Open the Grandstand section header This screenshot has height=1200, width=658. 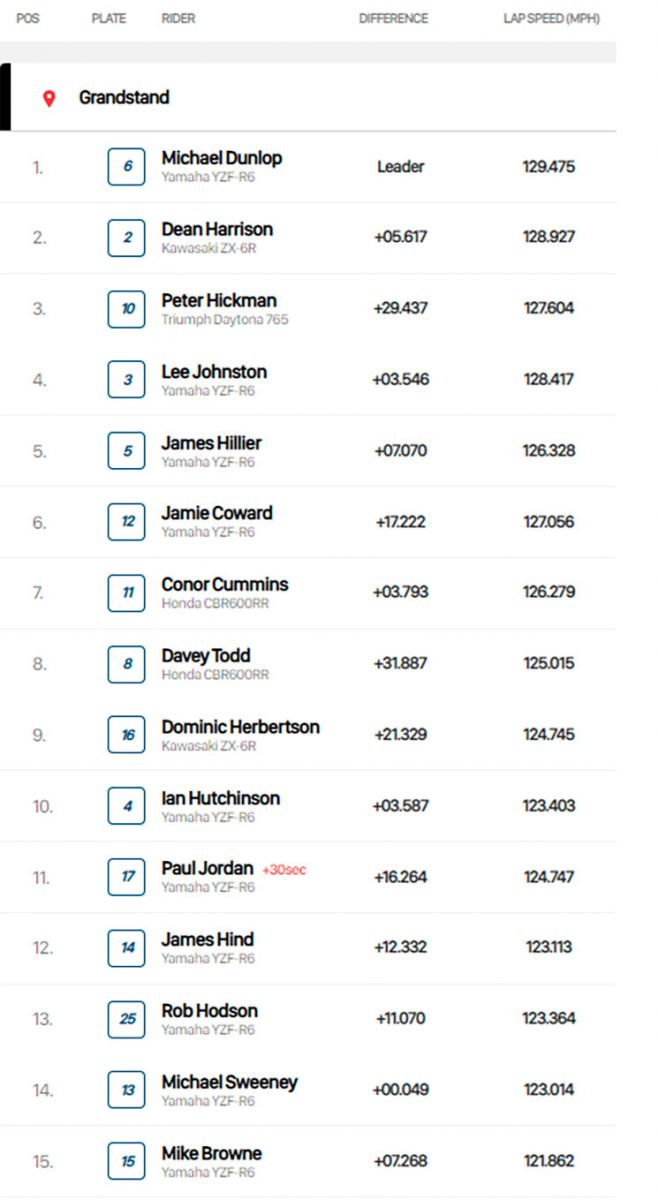[308, 97]
